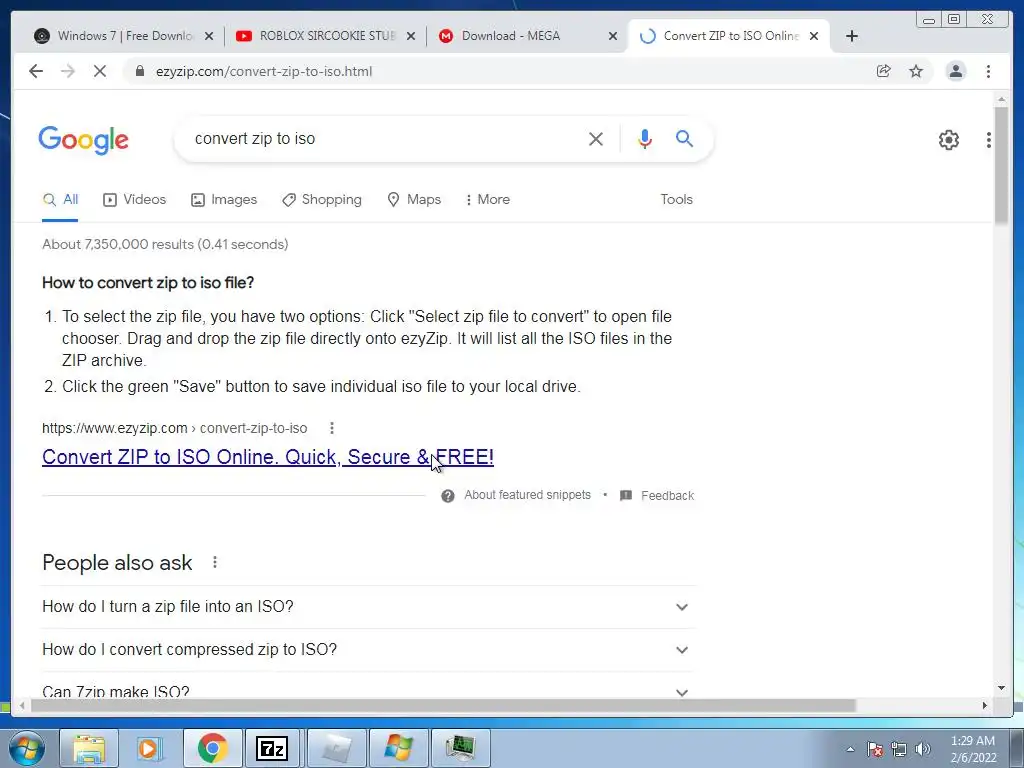Click in the Google search input field
This screenshot has height=768, width=1024.
[385, 138]
